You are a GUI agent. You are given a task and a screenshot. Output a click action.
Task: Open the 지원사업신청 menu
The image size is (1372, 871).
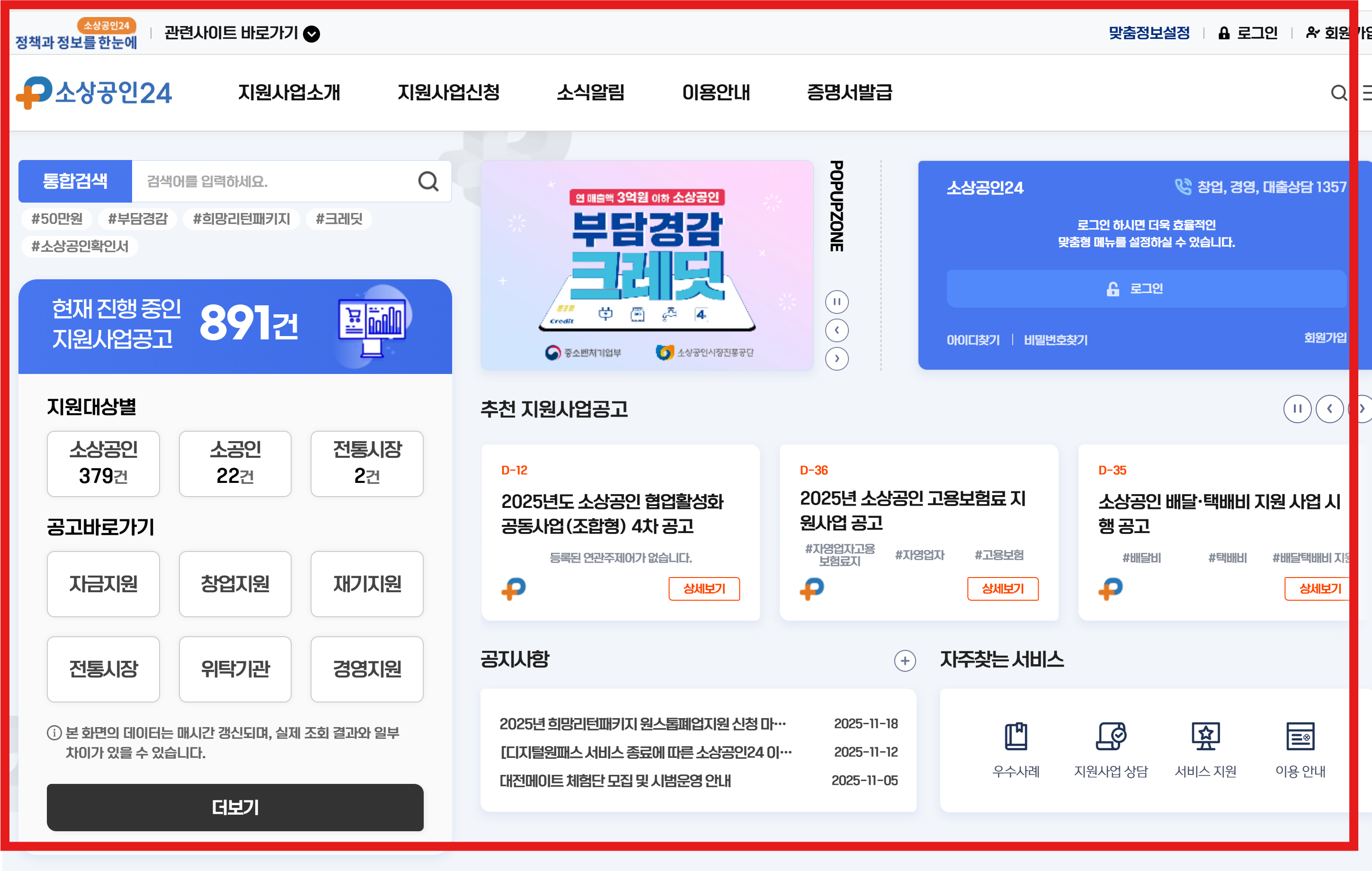click(448, 93)
